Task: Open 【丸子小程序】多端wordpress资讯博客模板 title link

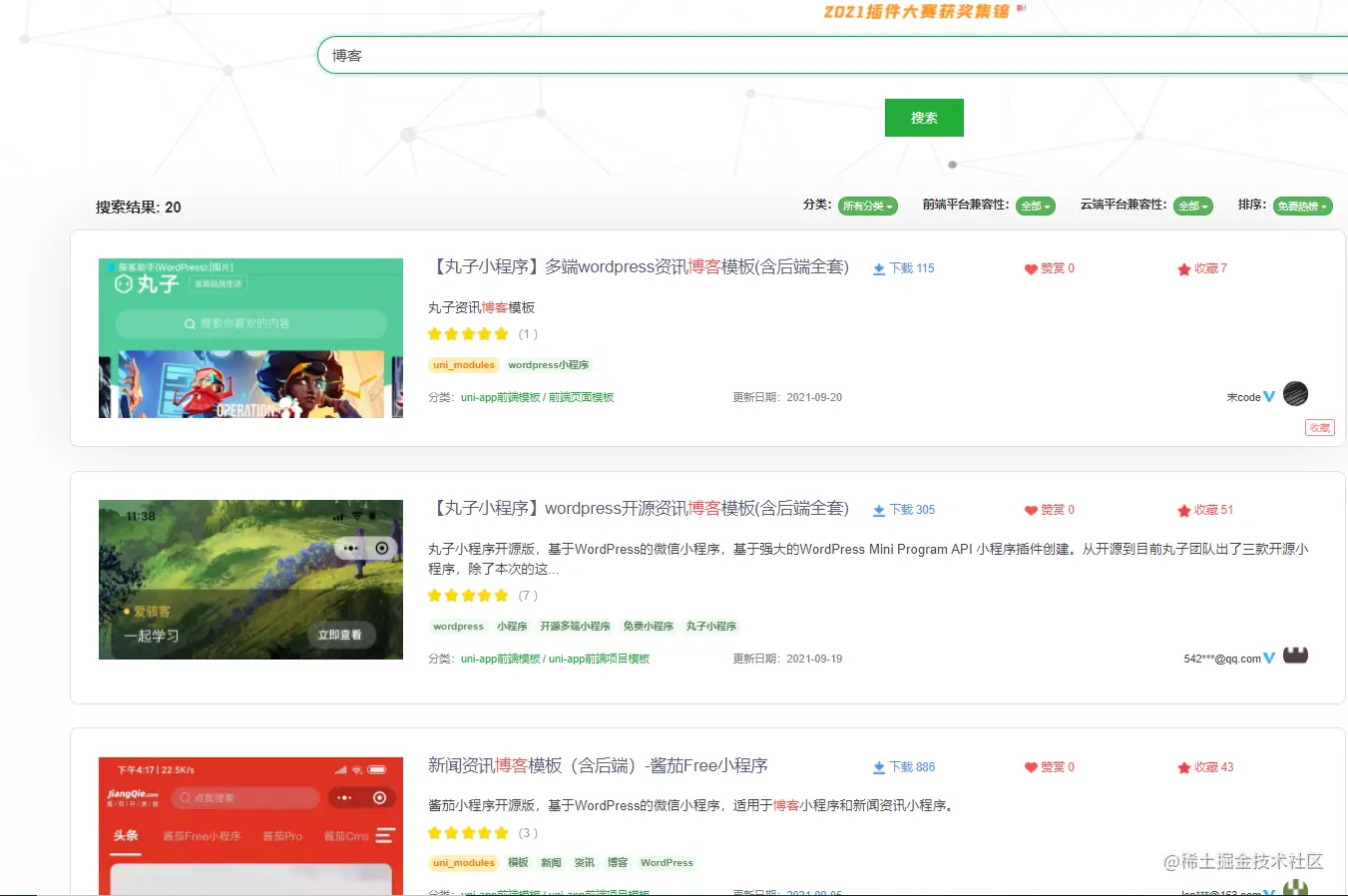Action: (639, 267)
